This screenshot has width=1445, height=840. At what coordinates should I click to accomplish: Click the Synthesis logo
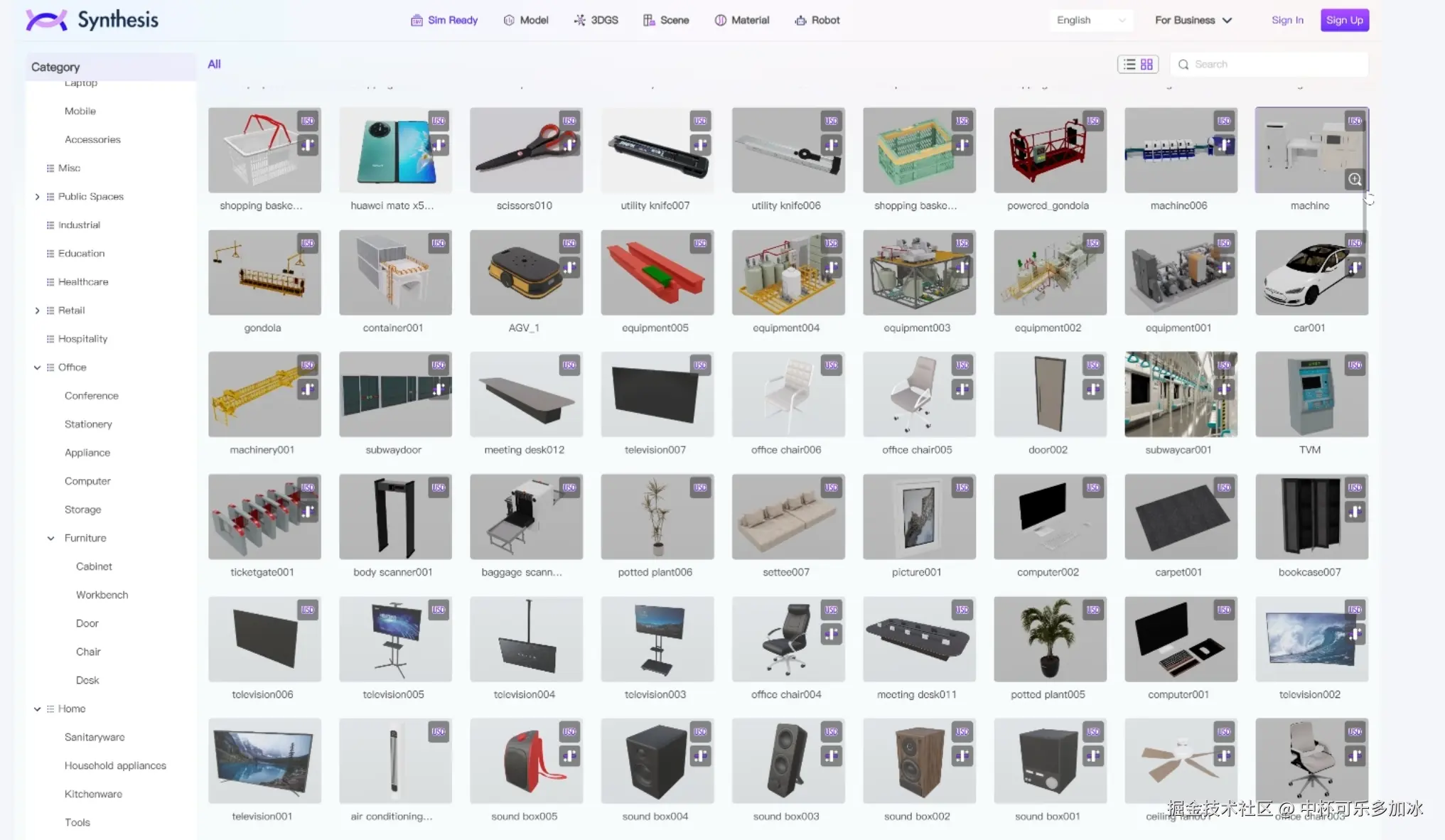[x=92, y=20]
